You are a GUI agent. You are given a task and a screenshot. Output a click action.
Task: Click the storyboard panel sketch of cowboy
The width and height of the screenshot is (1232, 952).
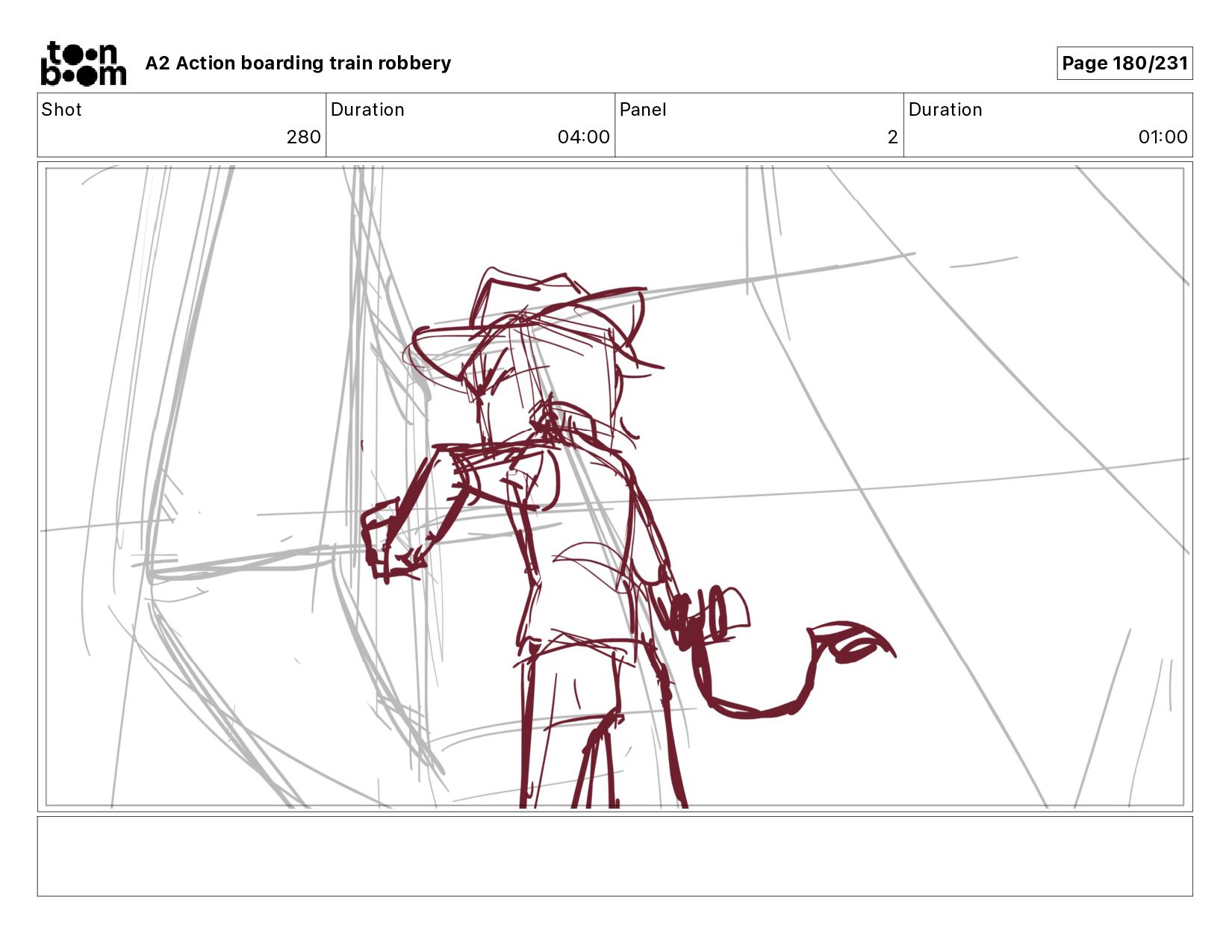pos(615,487)
